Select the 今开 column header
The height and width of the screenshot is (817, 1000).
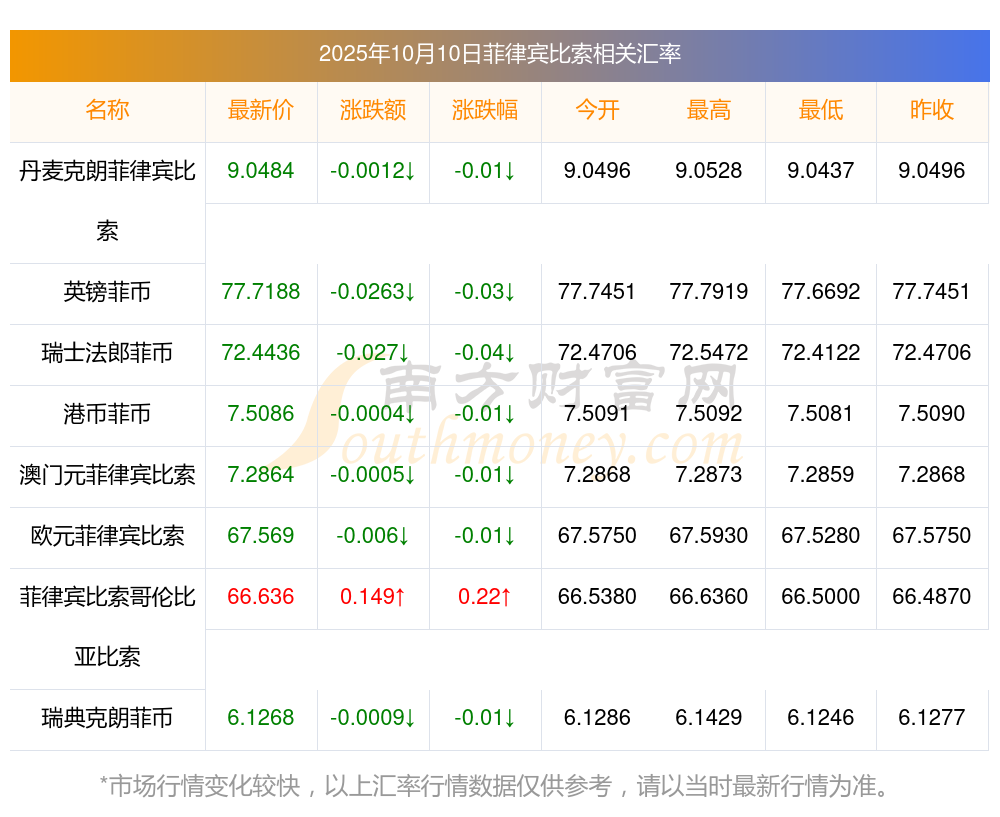point(597,110)
